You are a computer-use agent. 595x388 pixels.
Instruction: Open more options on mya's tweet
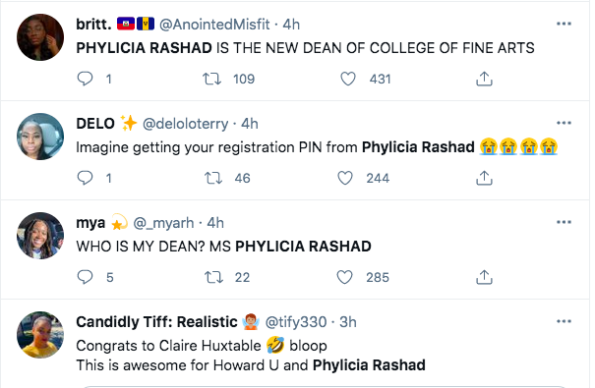[x=564, y=222]
